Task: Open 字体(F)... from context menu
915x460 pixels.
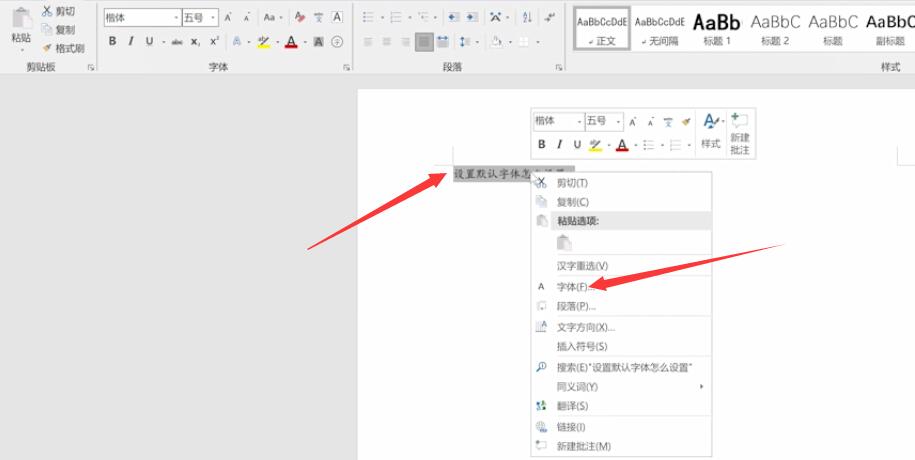Action: 621,287
